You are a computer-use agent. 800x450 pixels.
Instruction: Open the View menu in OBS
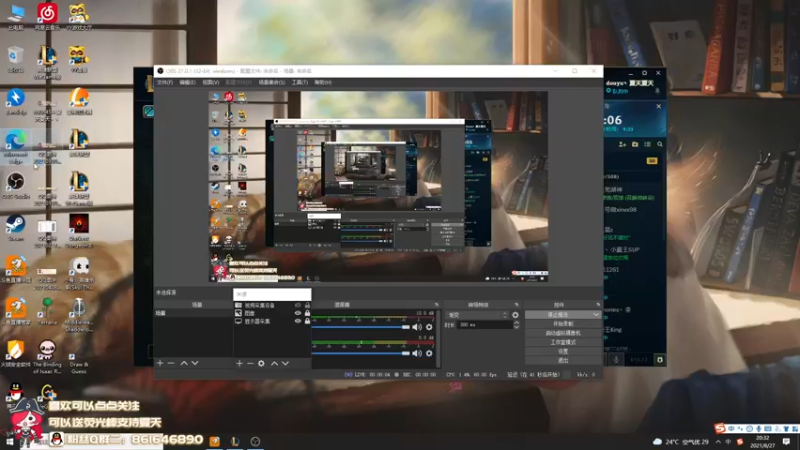[211, 83]
